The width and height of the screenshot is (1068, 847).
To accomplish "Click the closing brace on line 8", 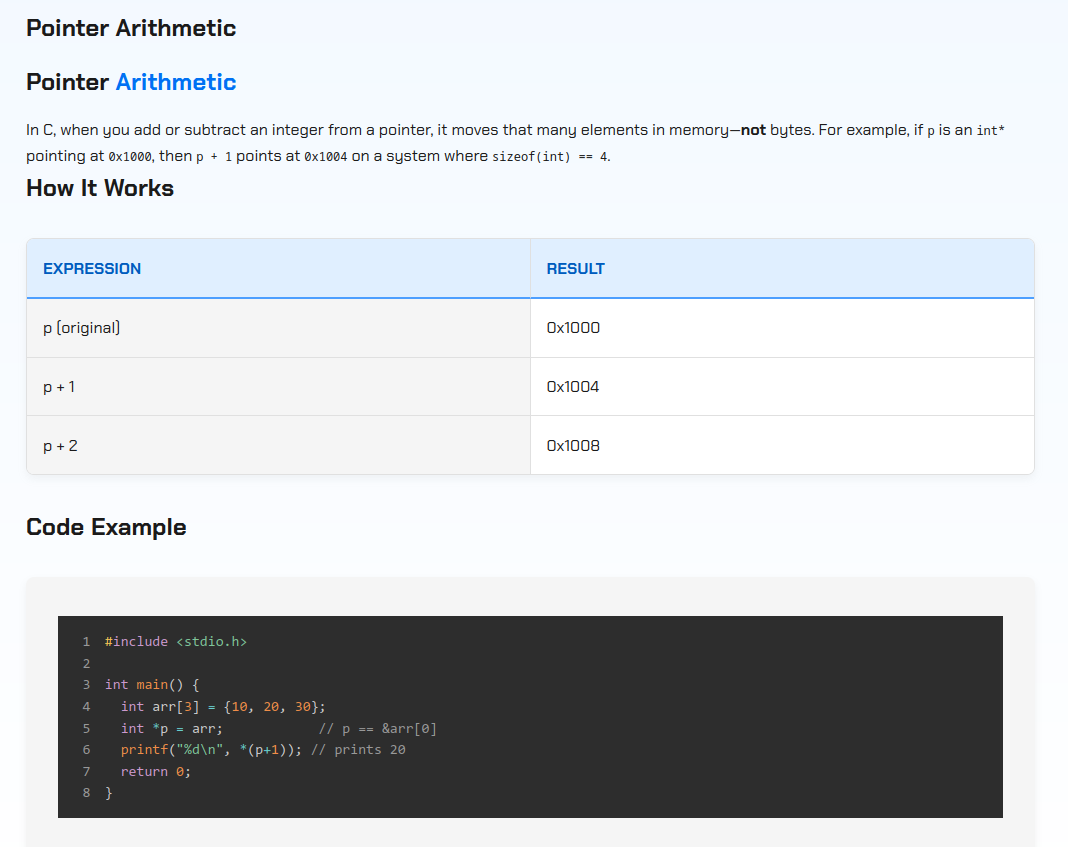I will pos(108,793).
